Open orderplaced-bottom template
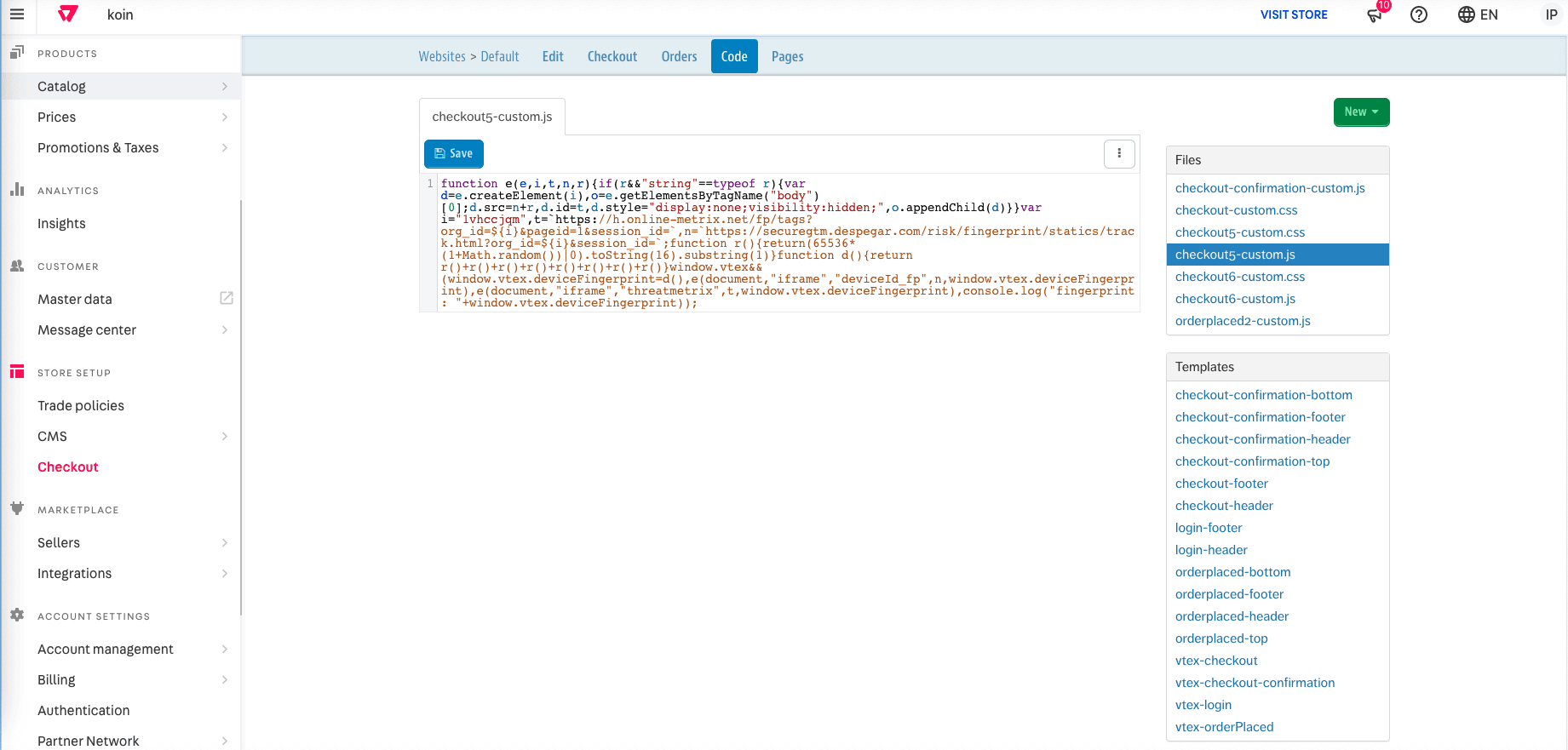Screen dimensions: 1568x750 tap(1233, 572)
